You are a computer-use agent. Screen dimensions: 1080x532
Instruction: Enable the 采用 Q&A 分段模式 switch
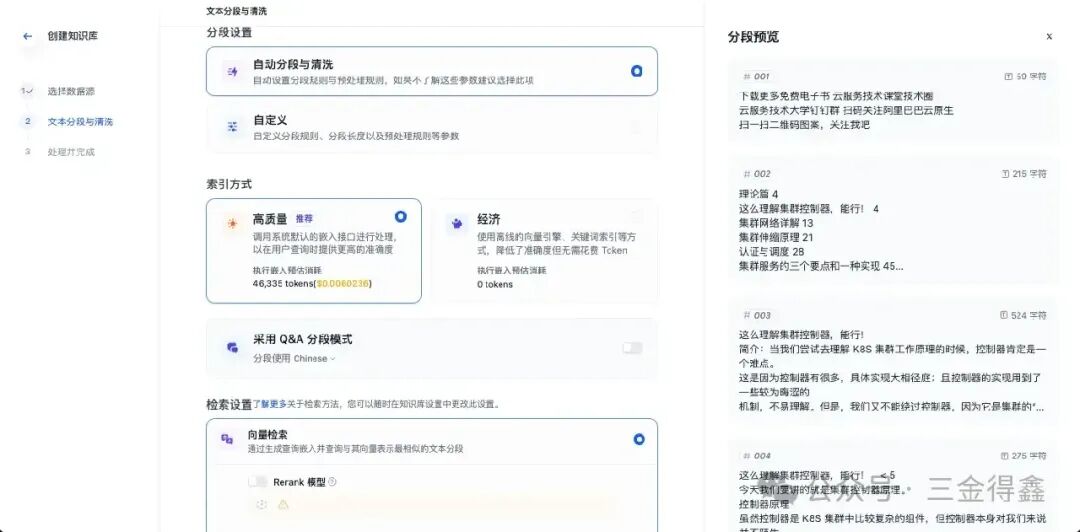[632, 348]
